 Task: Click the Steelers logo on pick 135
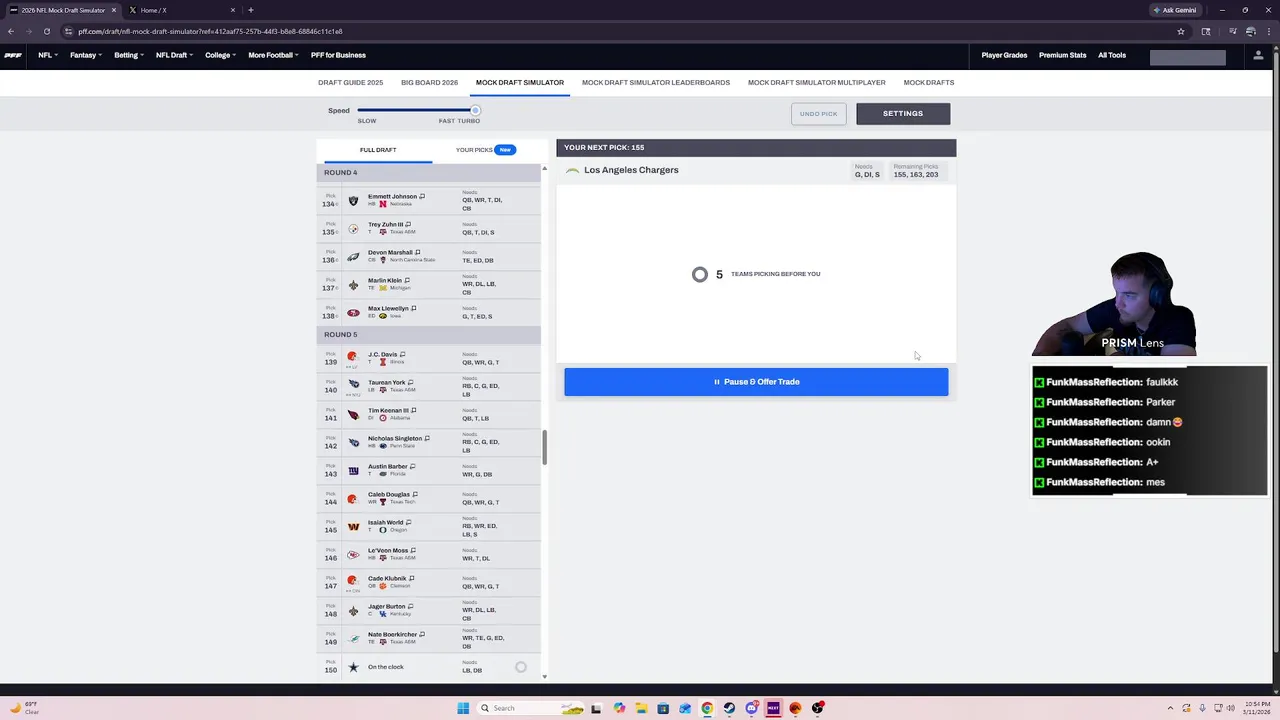point(353,229)
